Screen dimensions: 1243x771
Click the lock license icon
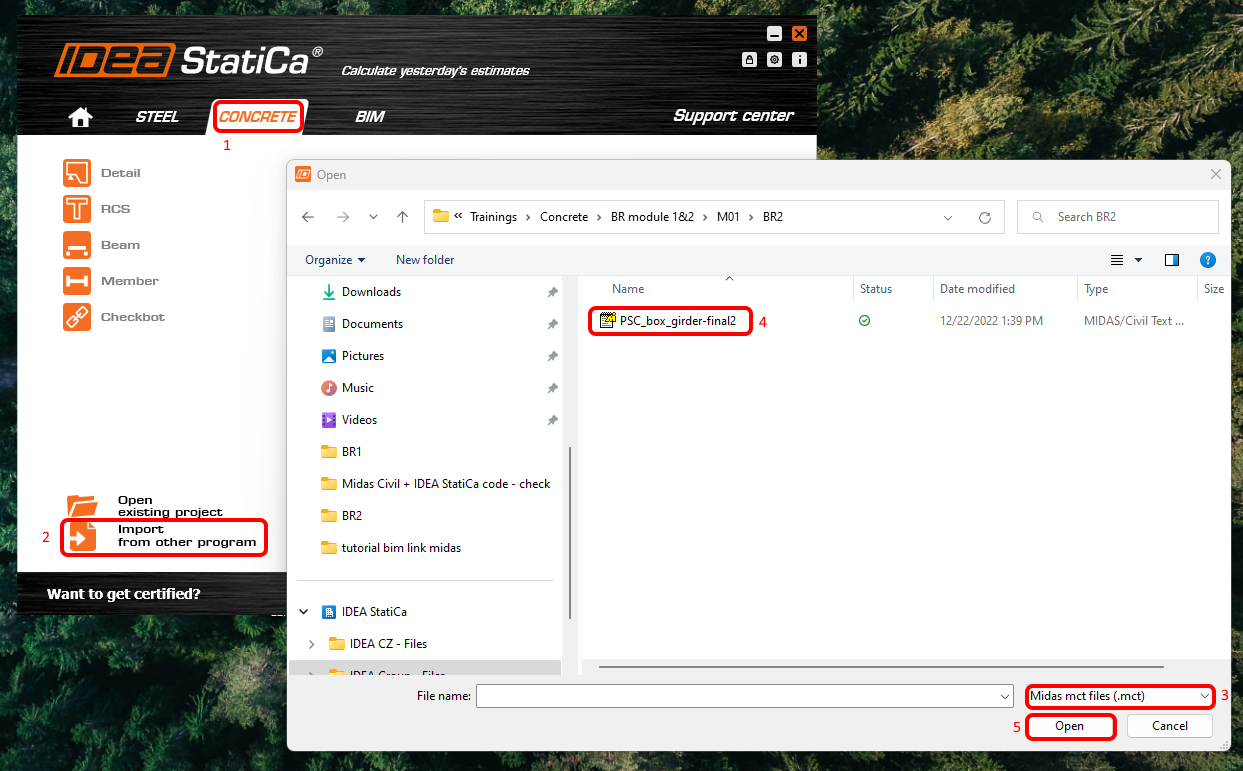[749, 60]
